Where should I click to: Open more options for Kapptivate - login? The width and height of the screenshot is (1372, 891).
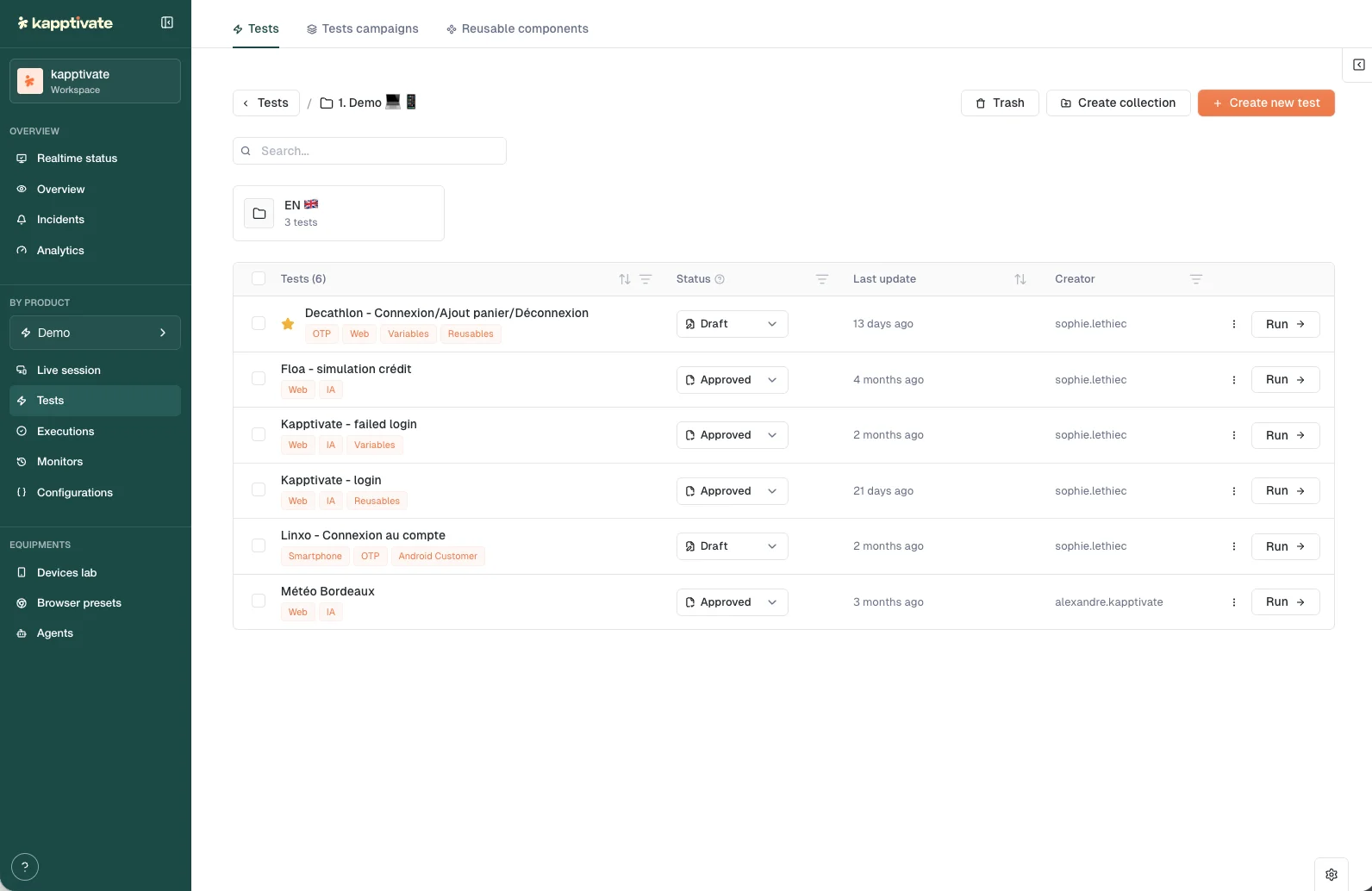tap(1234, 491)
